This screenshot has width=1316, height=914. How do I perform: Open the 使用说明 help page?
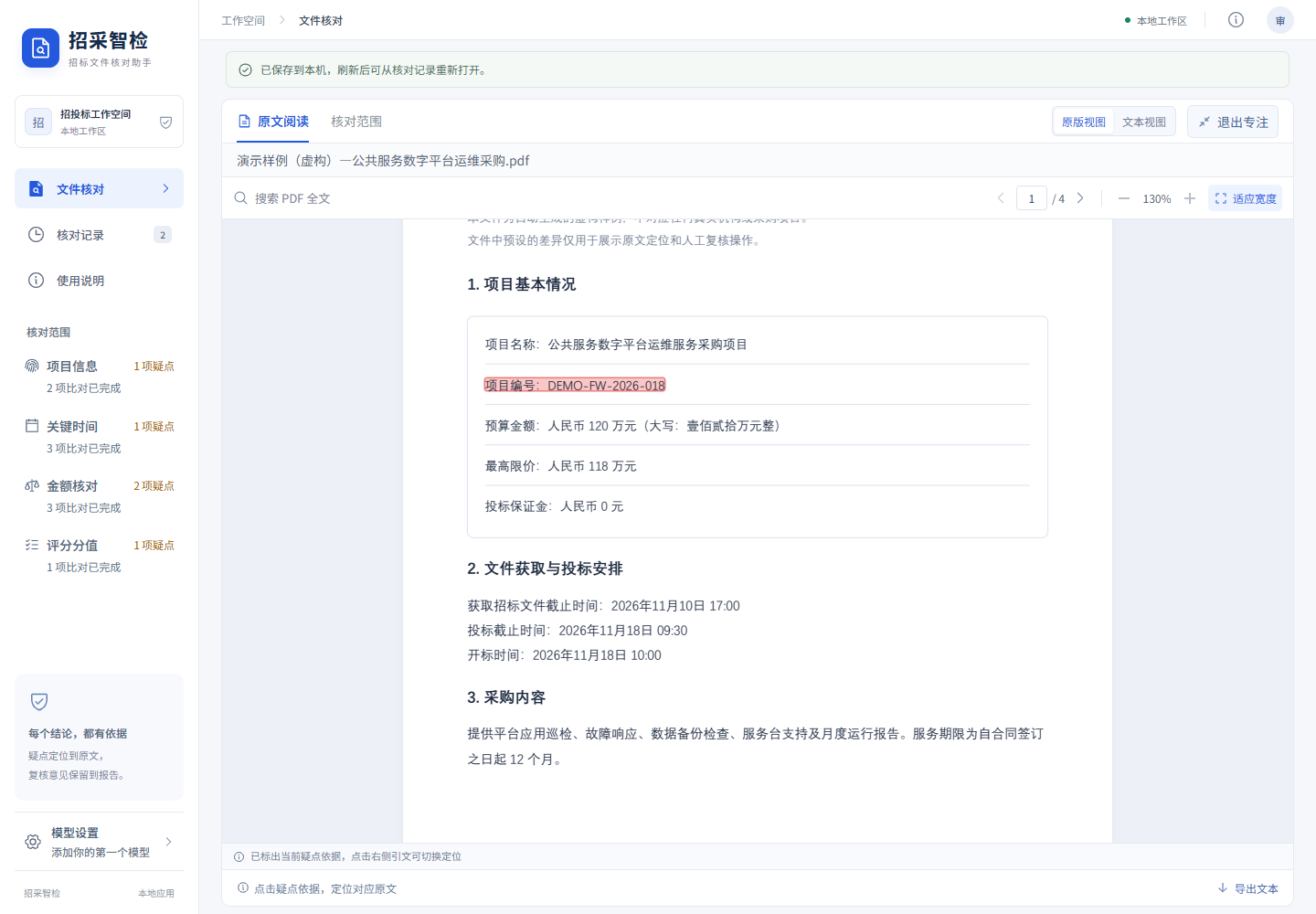99,281
